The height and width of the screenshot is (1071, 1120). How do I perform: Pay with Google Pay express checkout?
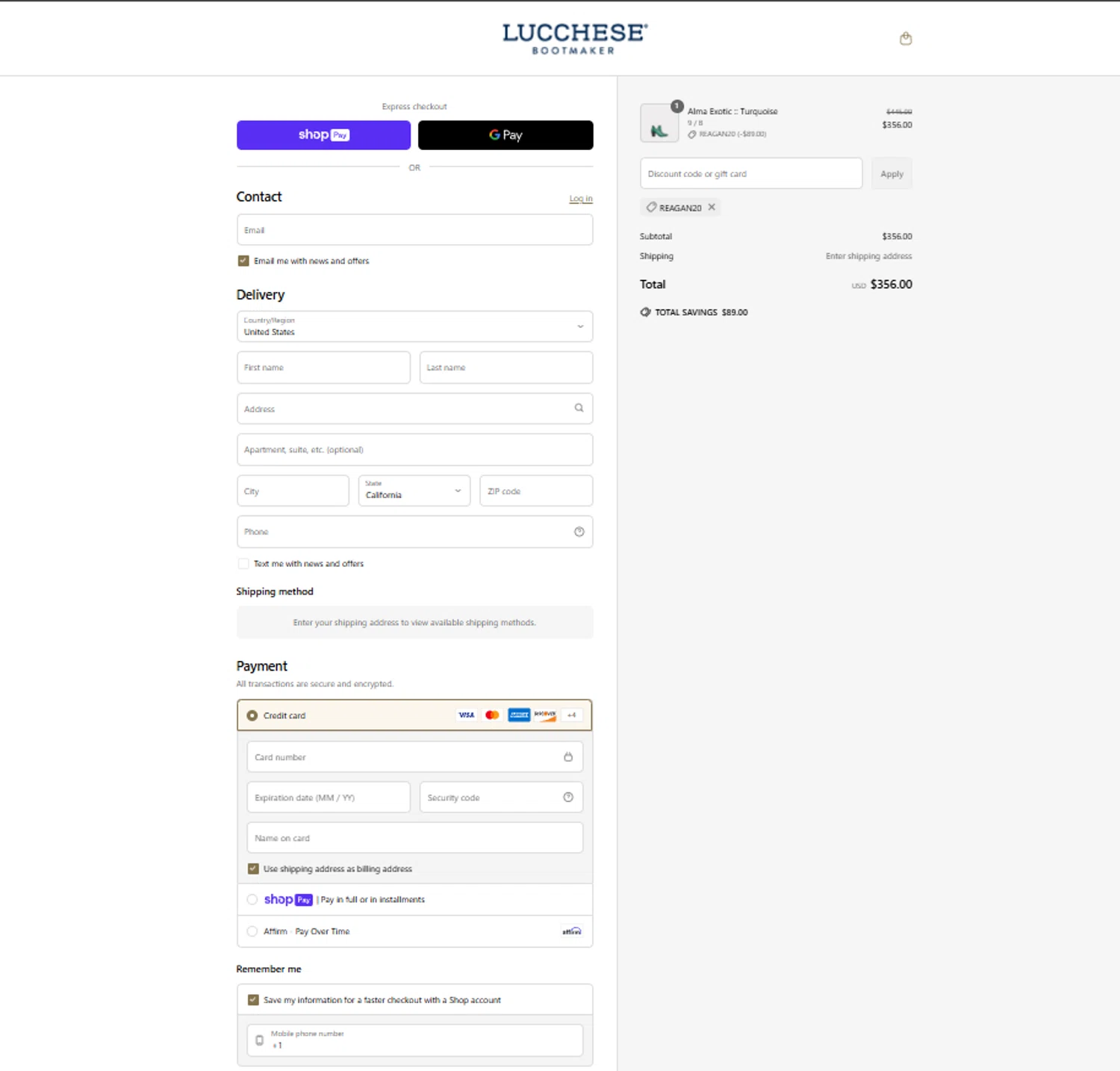(505, 135)
